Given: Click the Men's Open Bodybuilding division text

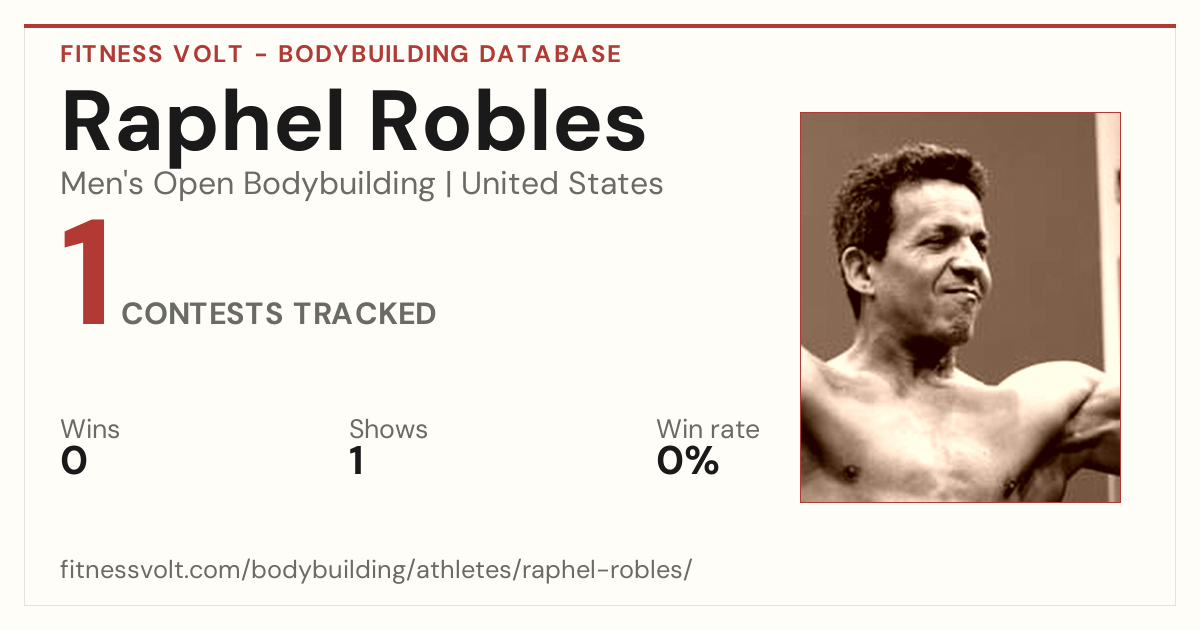Looking at the screenshot, I should 248,185.
